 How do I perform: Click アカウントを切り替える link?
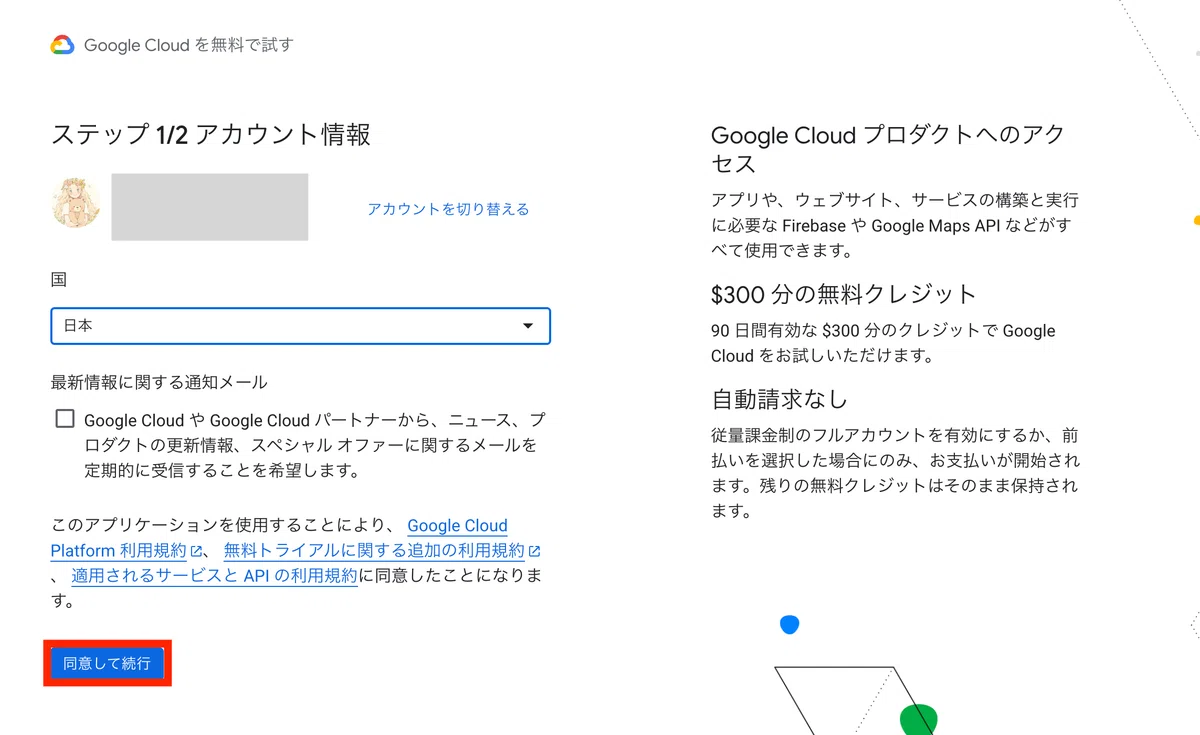pyautogui.click(x=448, y=209)
